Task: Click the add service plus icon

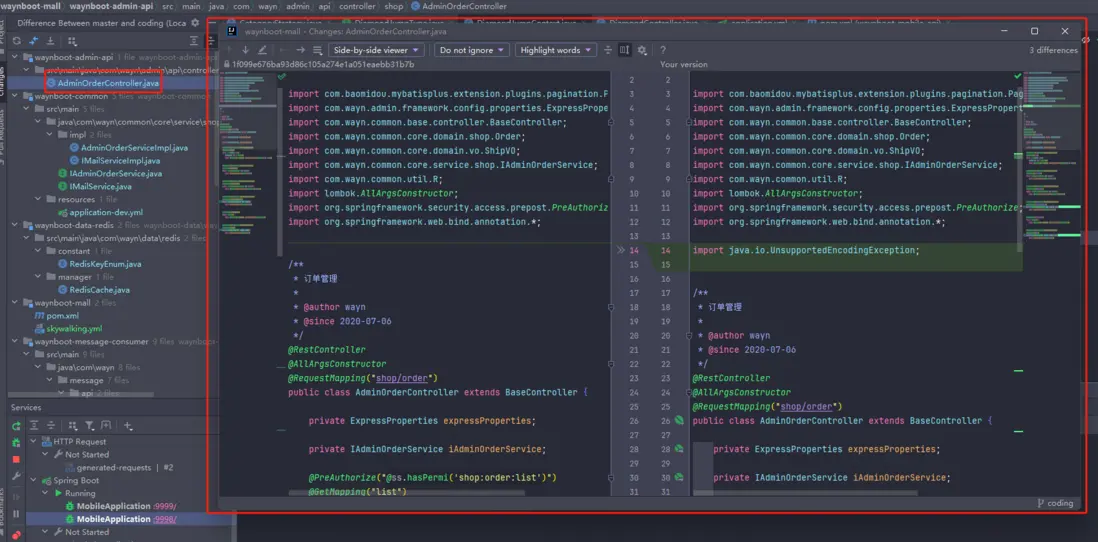Action: (127, 426)
